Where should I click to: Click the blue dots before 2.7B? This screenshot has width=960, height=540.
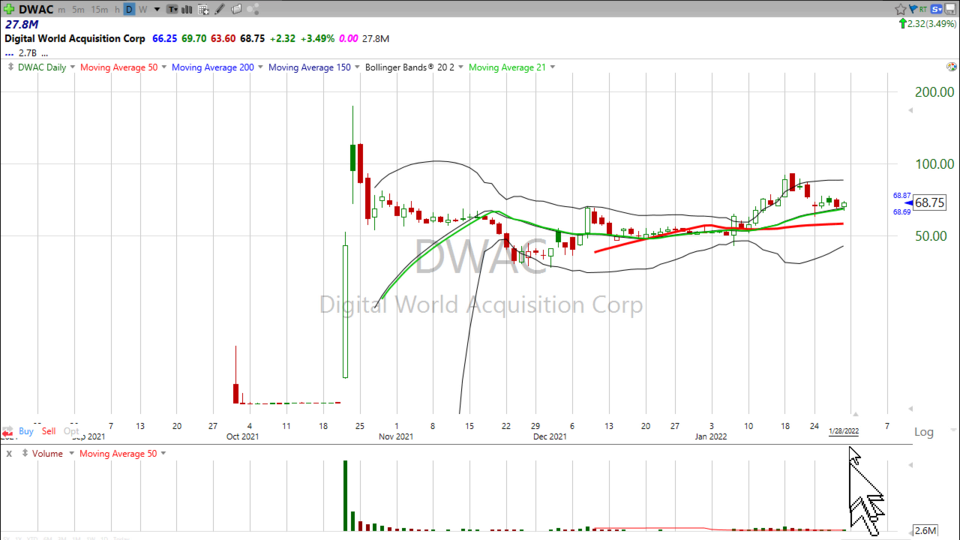click(x=9, y=54)
